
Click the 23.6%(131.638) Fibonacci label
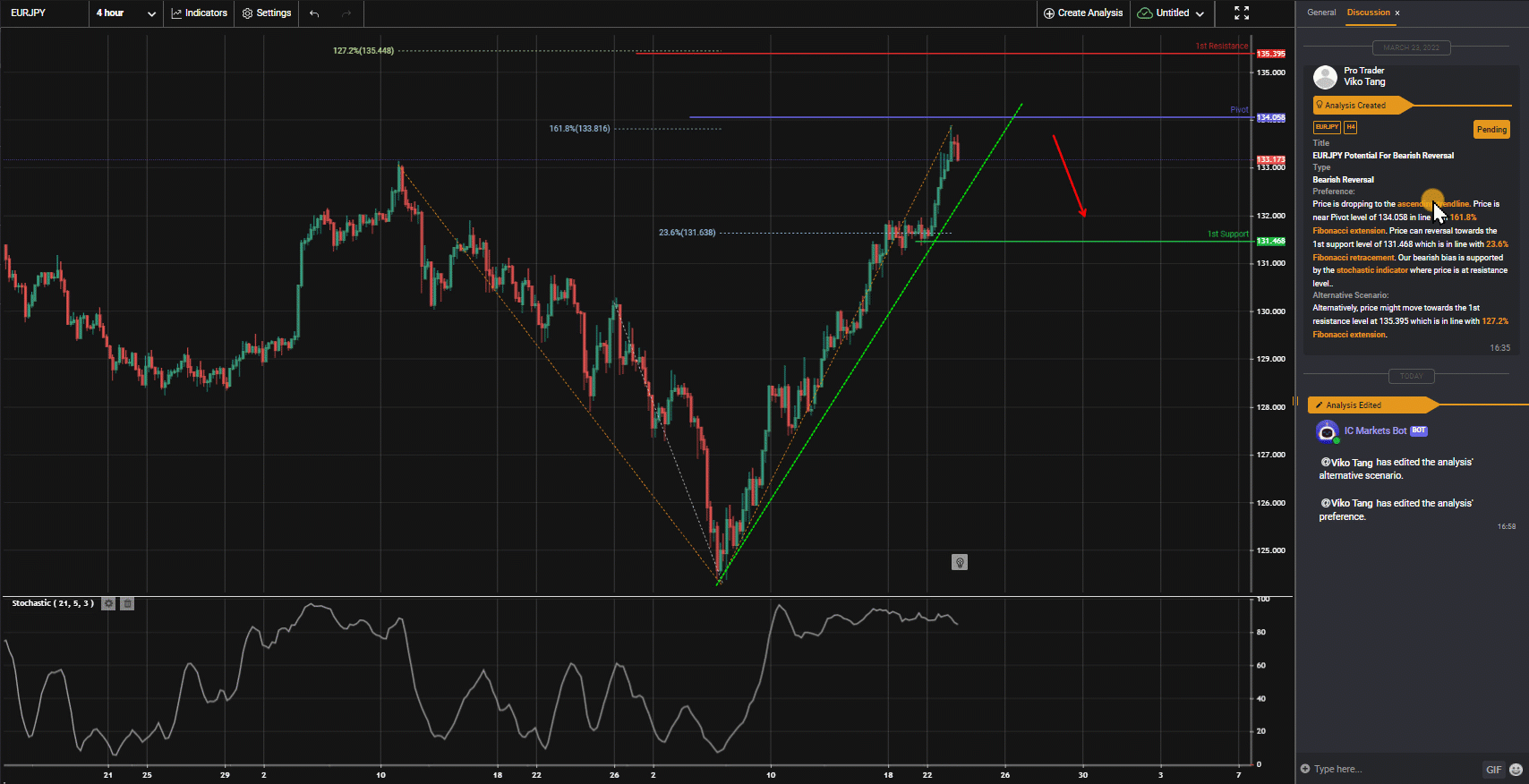coord(688,233)
